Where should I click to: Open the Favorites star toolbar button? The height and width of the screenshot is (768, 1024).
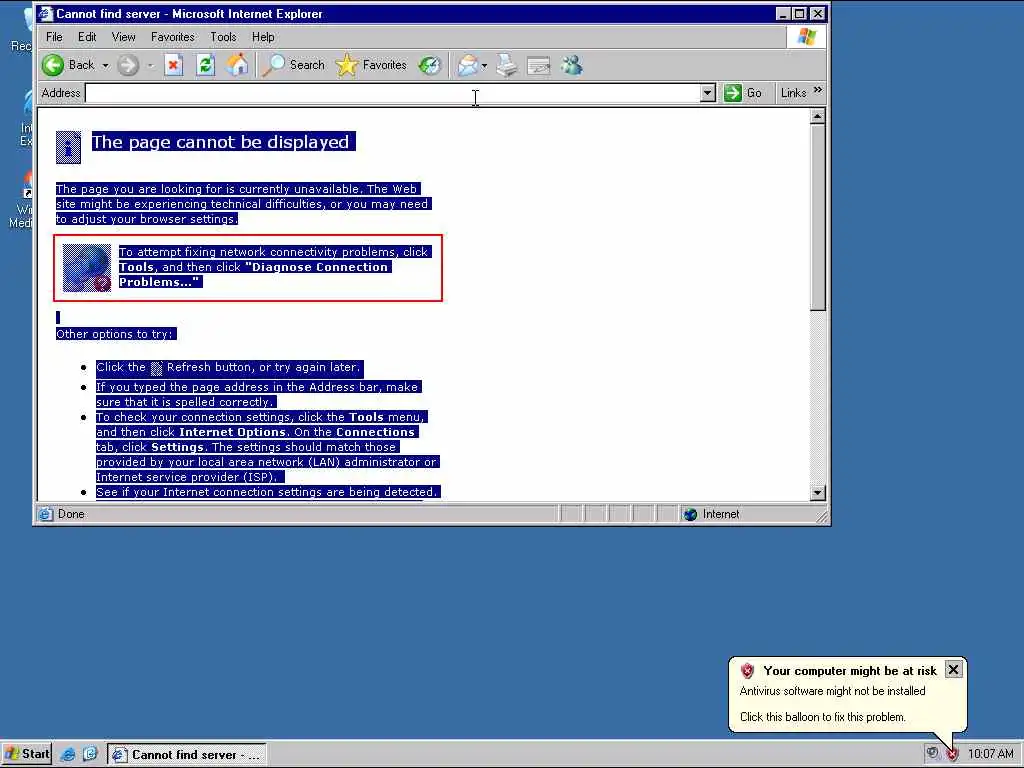371,65
